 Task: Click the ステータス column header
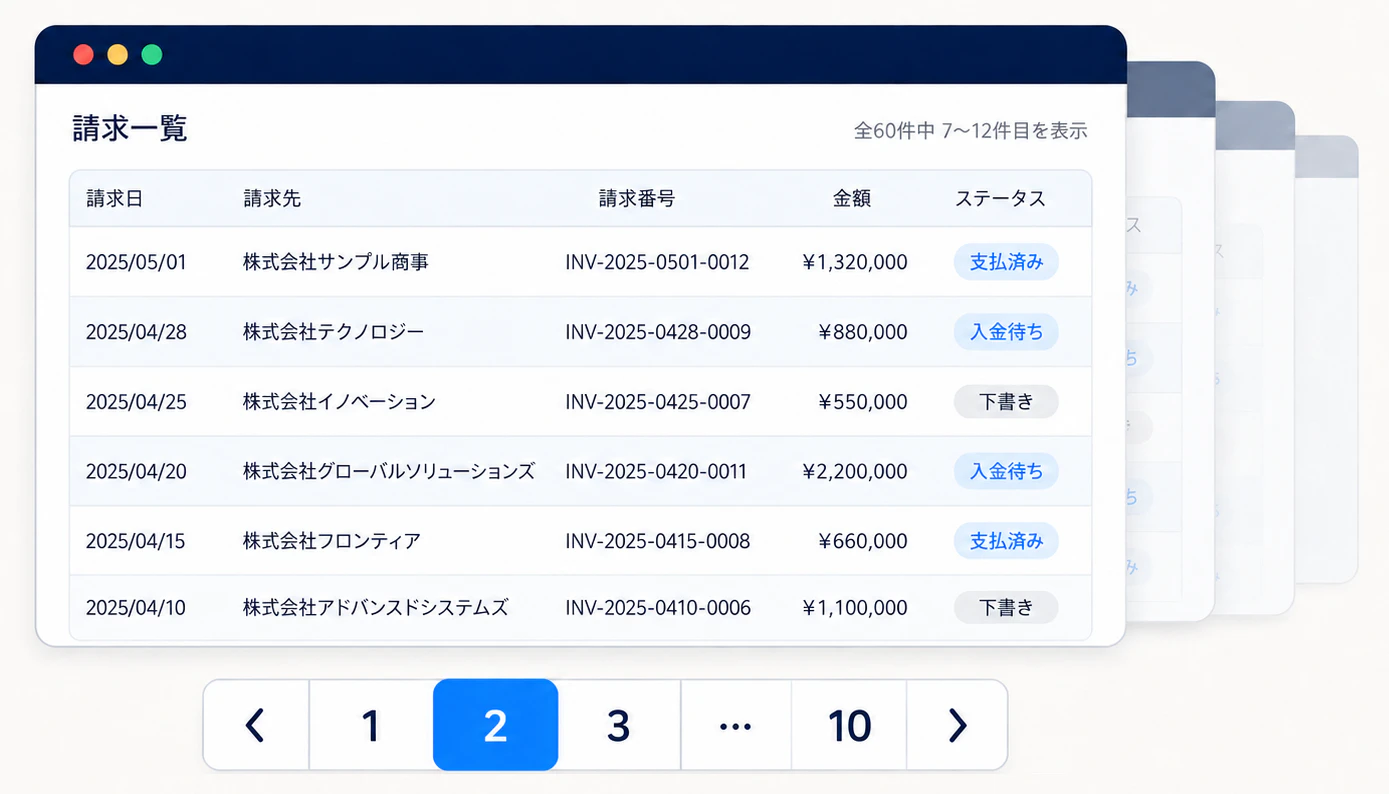[1000, 199]
